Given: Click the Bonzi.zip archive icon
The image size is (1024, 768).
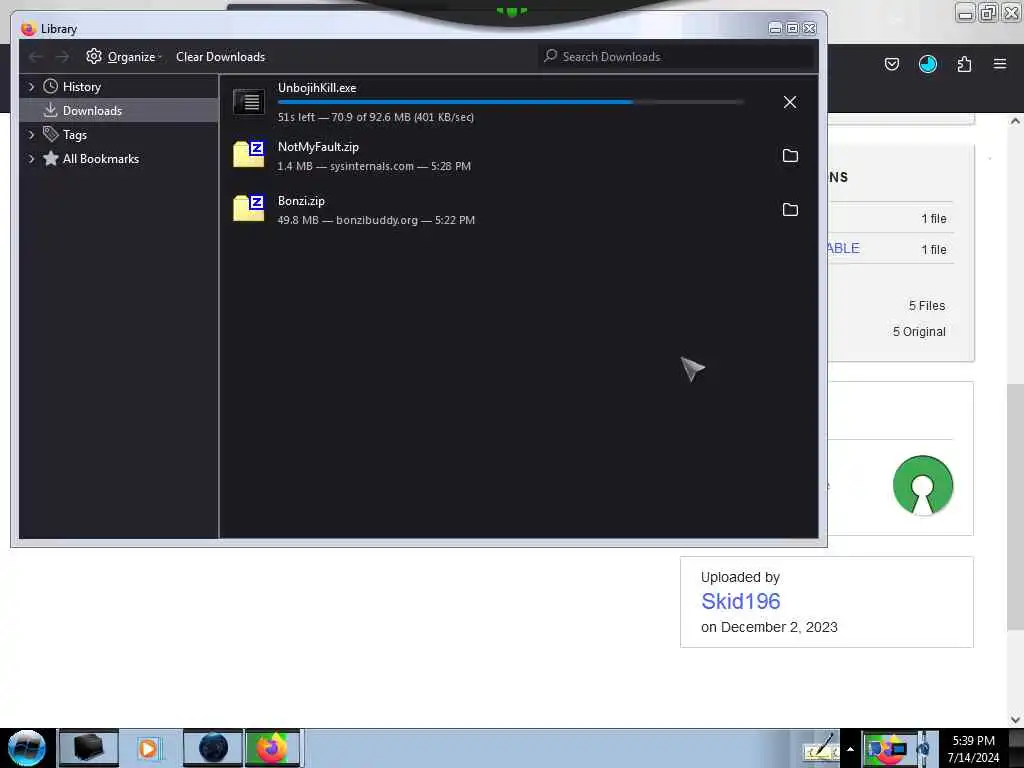Looking at the screenshot, I should [249, 208].
